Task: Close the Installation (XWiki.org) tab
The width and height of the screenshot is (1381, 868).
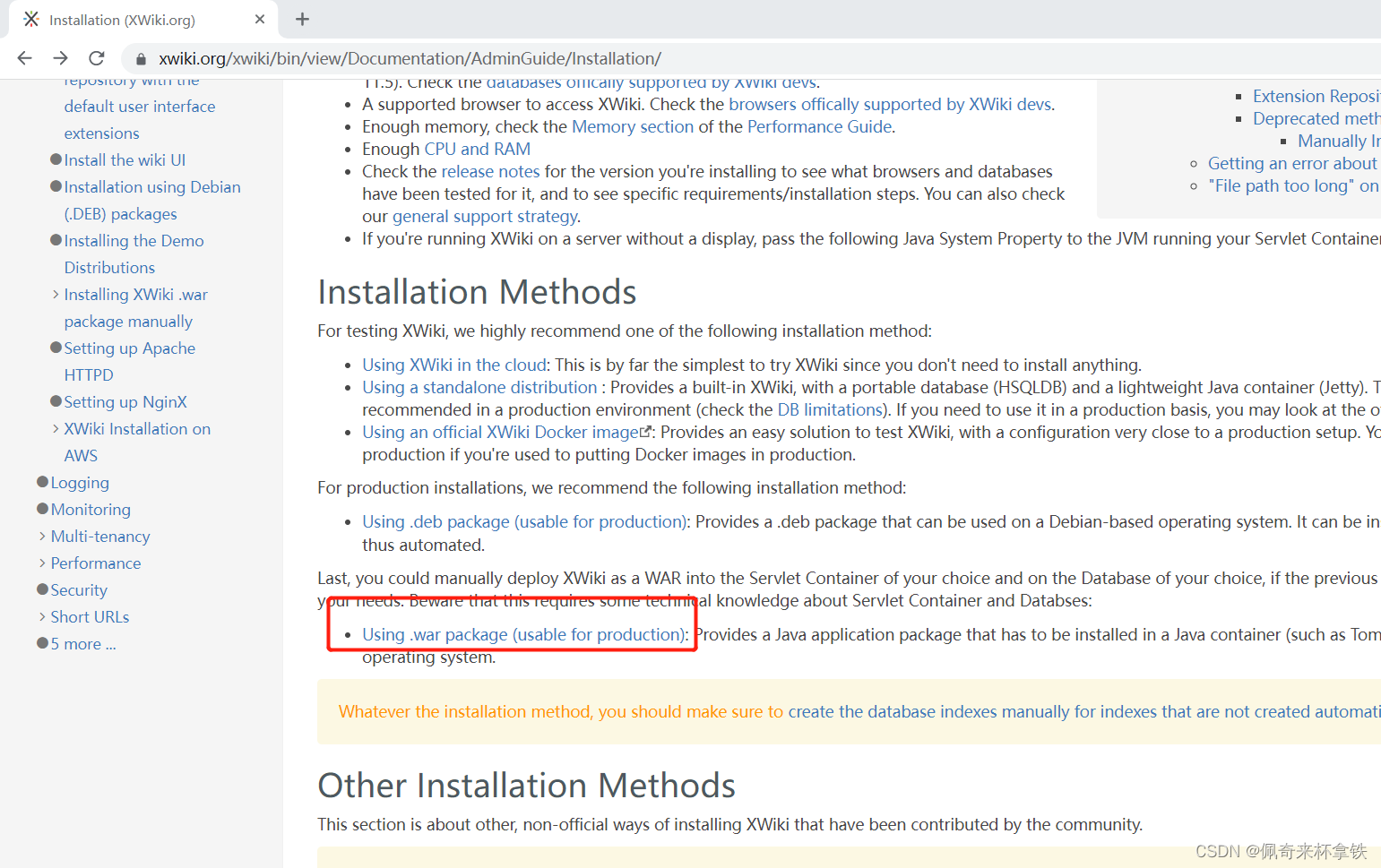Action: [260, 19]
